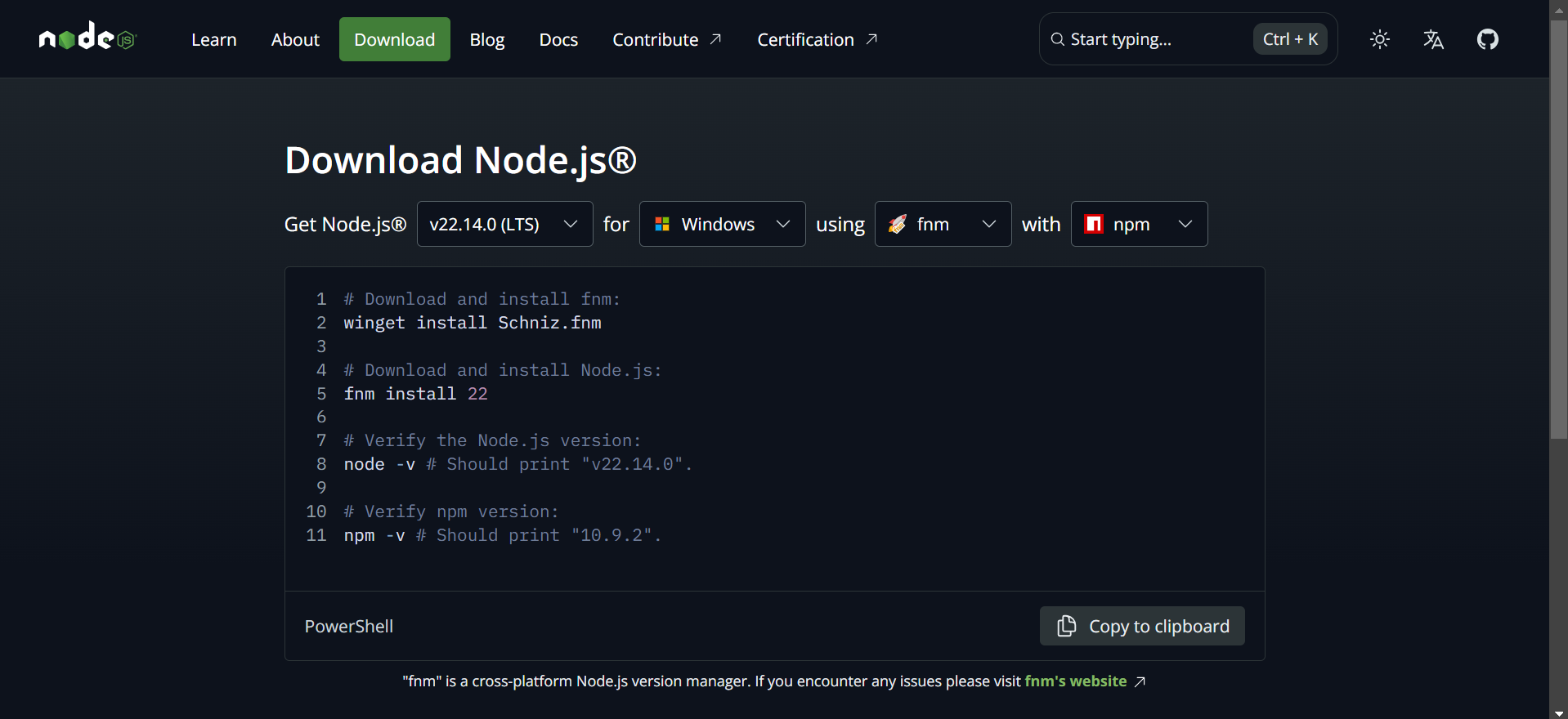Click the Certification external-link arrow icon
Image resolution: width=1568 pixels, height=719 pixels.
click(871, 39)
